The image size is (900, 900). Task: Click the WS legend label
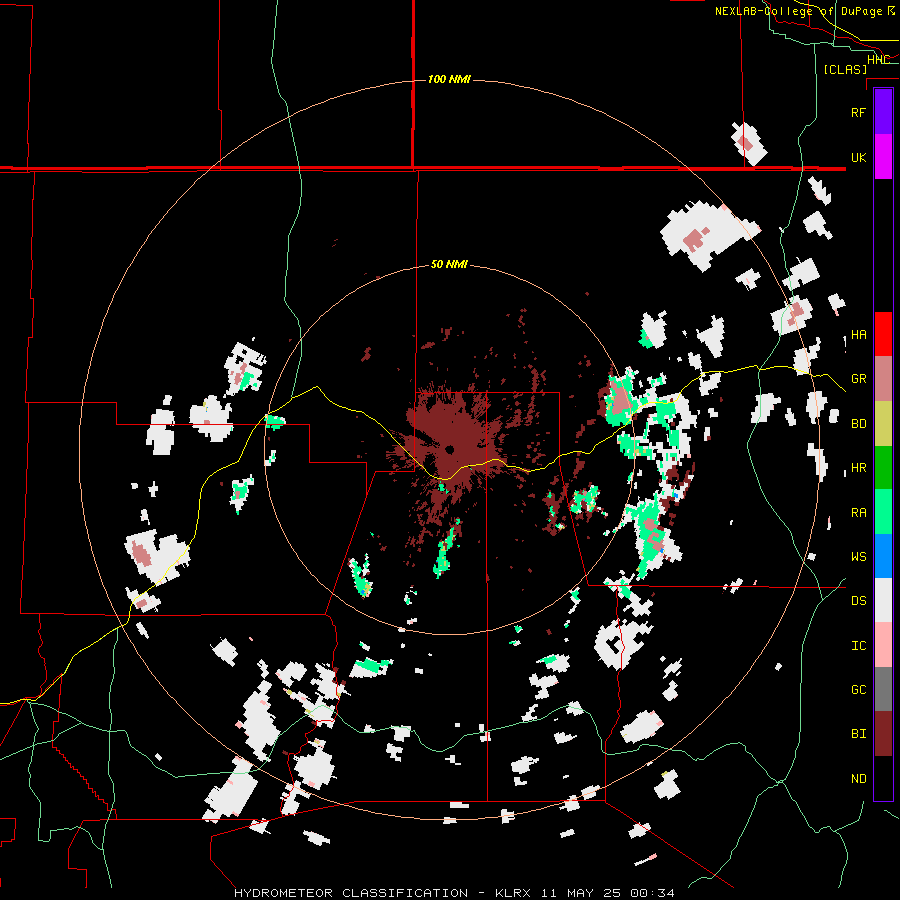[x=858, y=557]
